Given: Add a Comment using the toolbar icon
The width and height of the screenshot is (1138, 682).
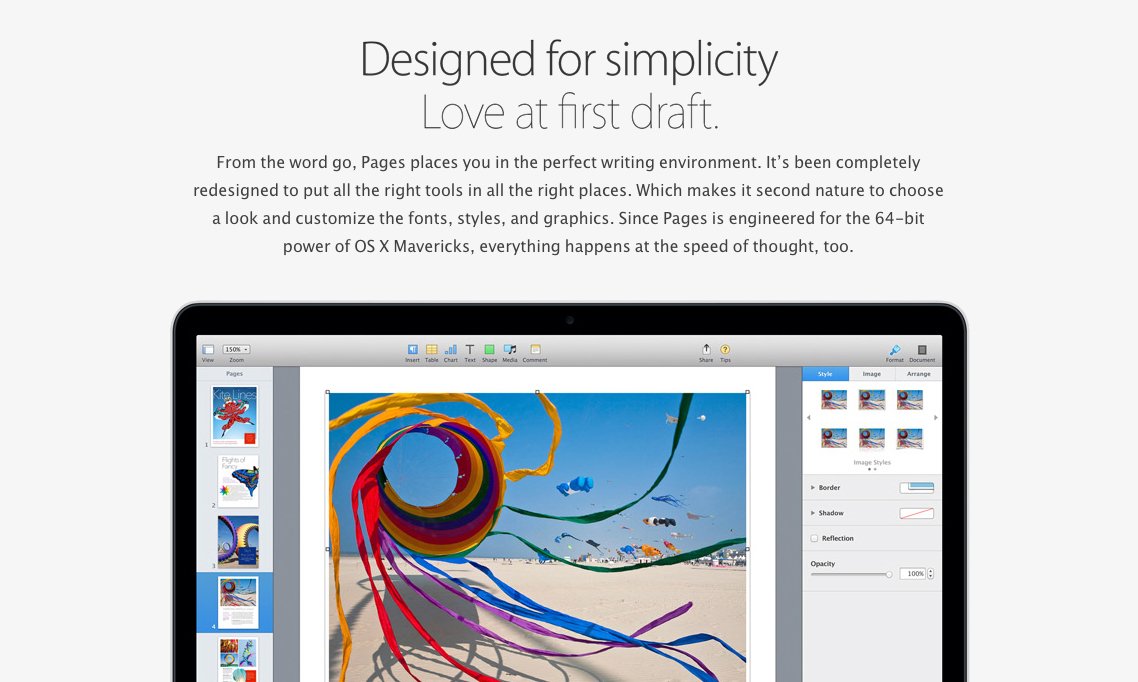Looking at the screenshot, I should coord(534,347).
